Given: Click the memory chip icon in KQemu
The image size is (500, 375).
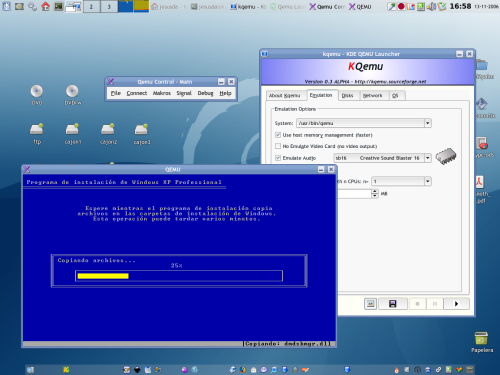Looking at the screenshot, I should [446, 156].
